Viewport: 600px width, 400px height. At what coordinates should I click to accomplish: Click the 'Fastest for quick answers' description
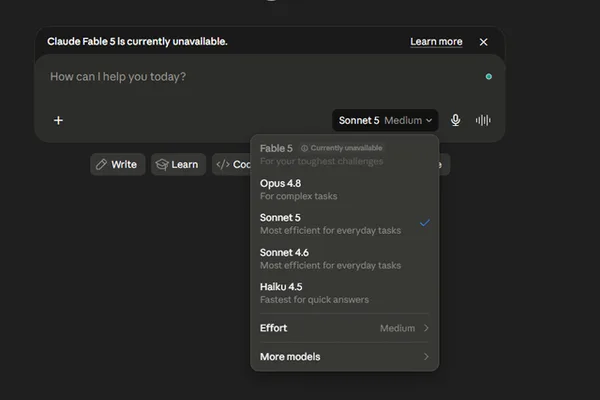314,300
